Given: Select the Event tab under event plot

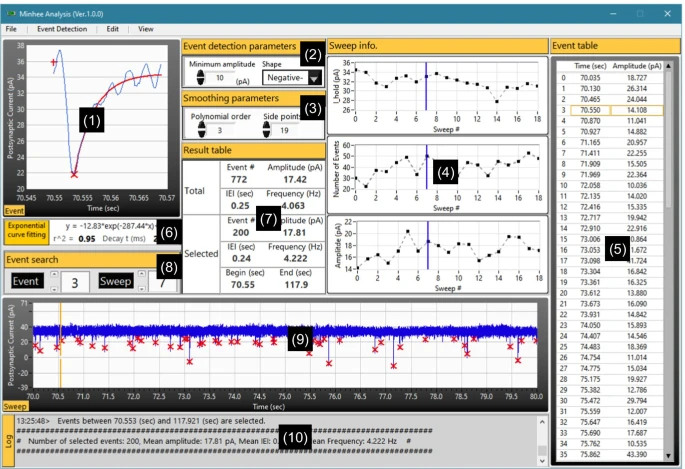Looking at the screenshot, I should point(14,211).
